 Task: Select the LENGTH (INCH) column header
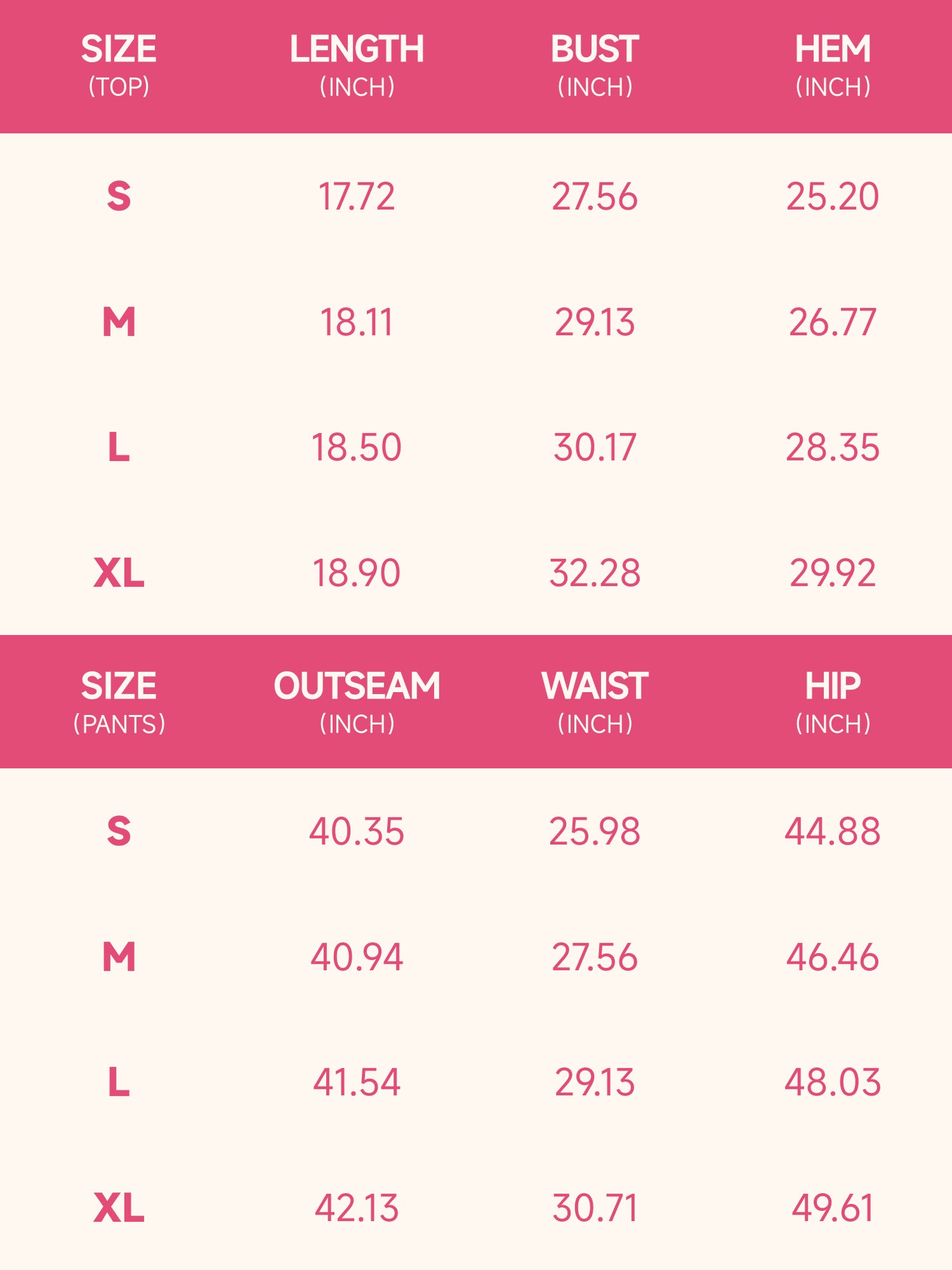pyautogui.click(x=357, y=66)
